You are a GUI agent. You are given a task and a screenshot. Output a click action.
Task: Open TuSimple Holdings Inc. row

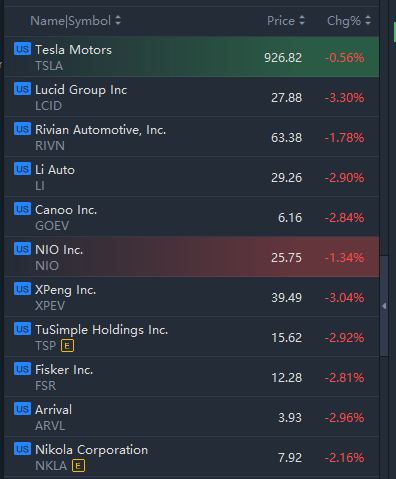192,337
